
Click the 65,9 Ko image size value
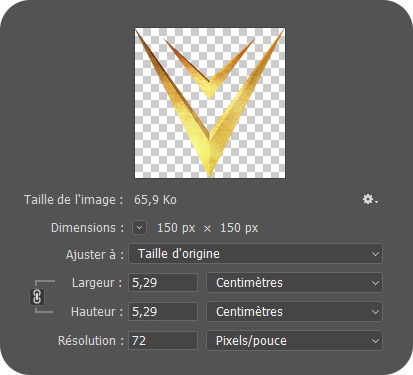tap(155, 200)
